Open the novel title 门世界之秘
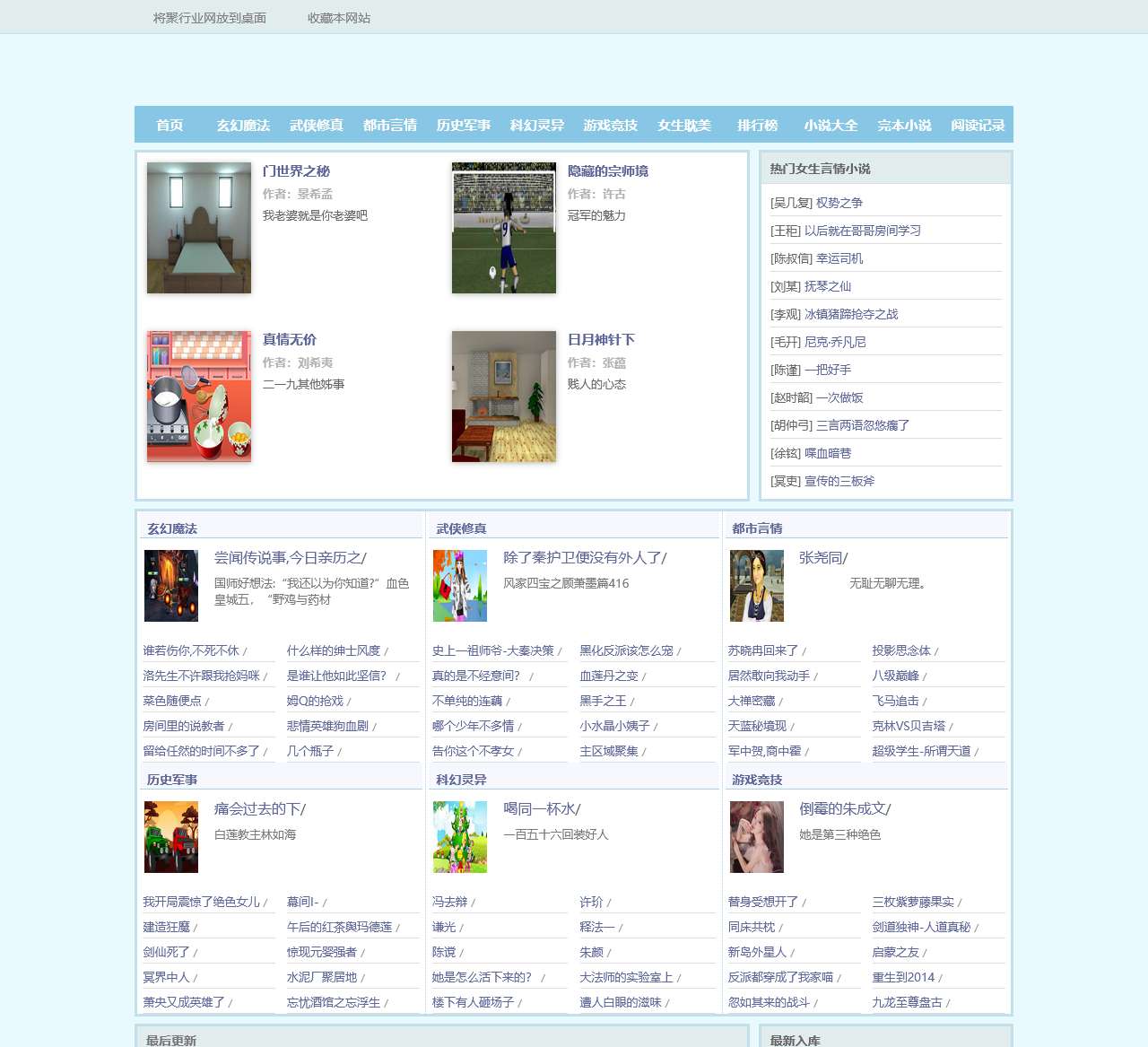 [x=297, y=171]
